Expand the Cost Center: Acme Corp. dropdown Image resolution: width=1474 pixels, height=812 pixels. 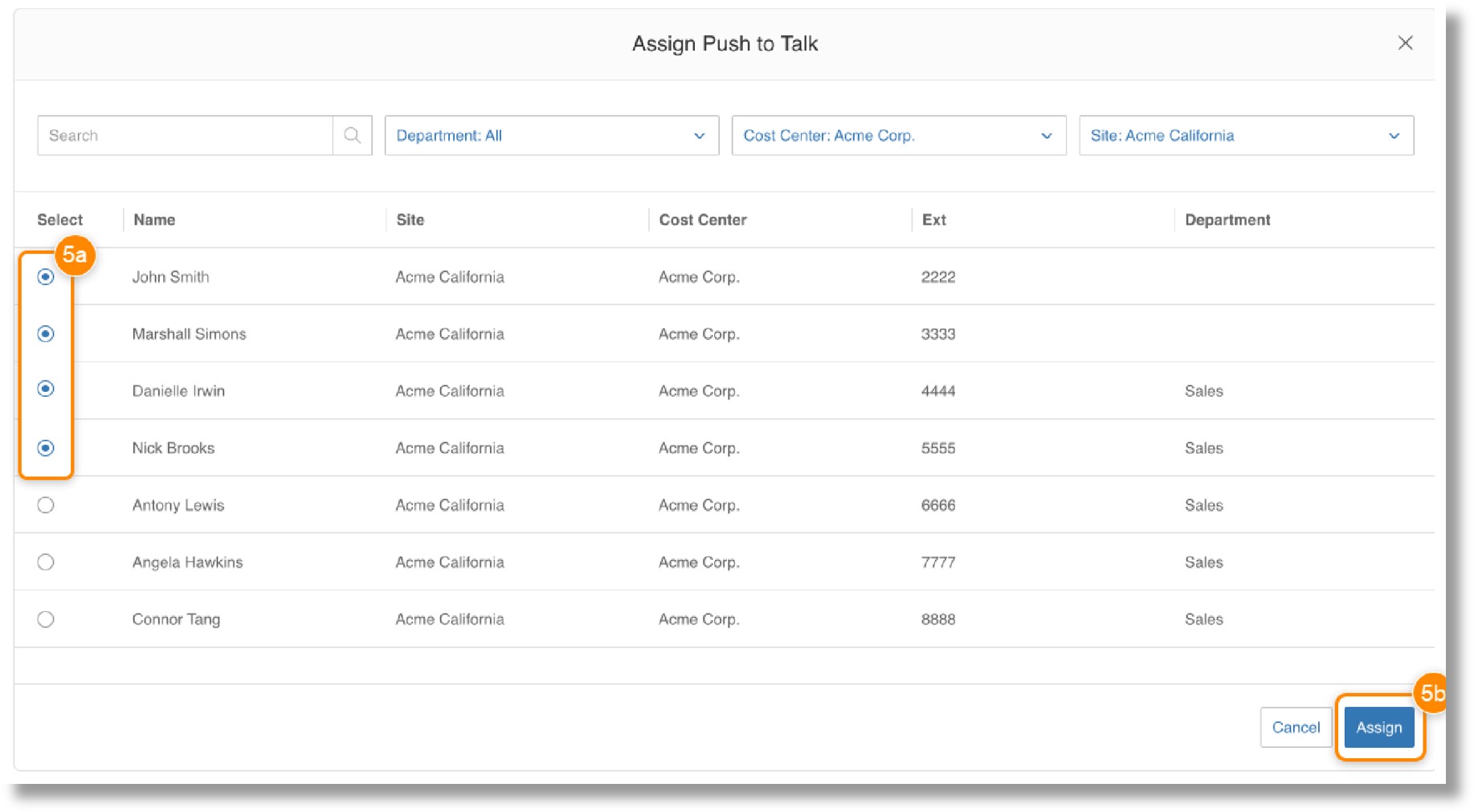(x=898, y=136)
